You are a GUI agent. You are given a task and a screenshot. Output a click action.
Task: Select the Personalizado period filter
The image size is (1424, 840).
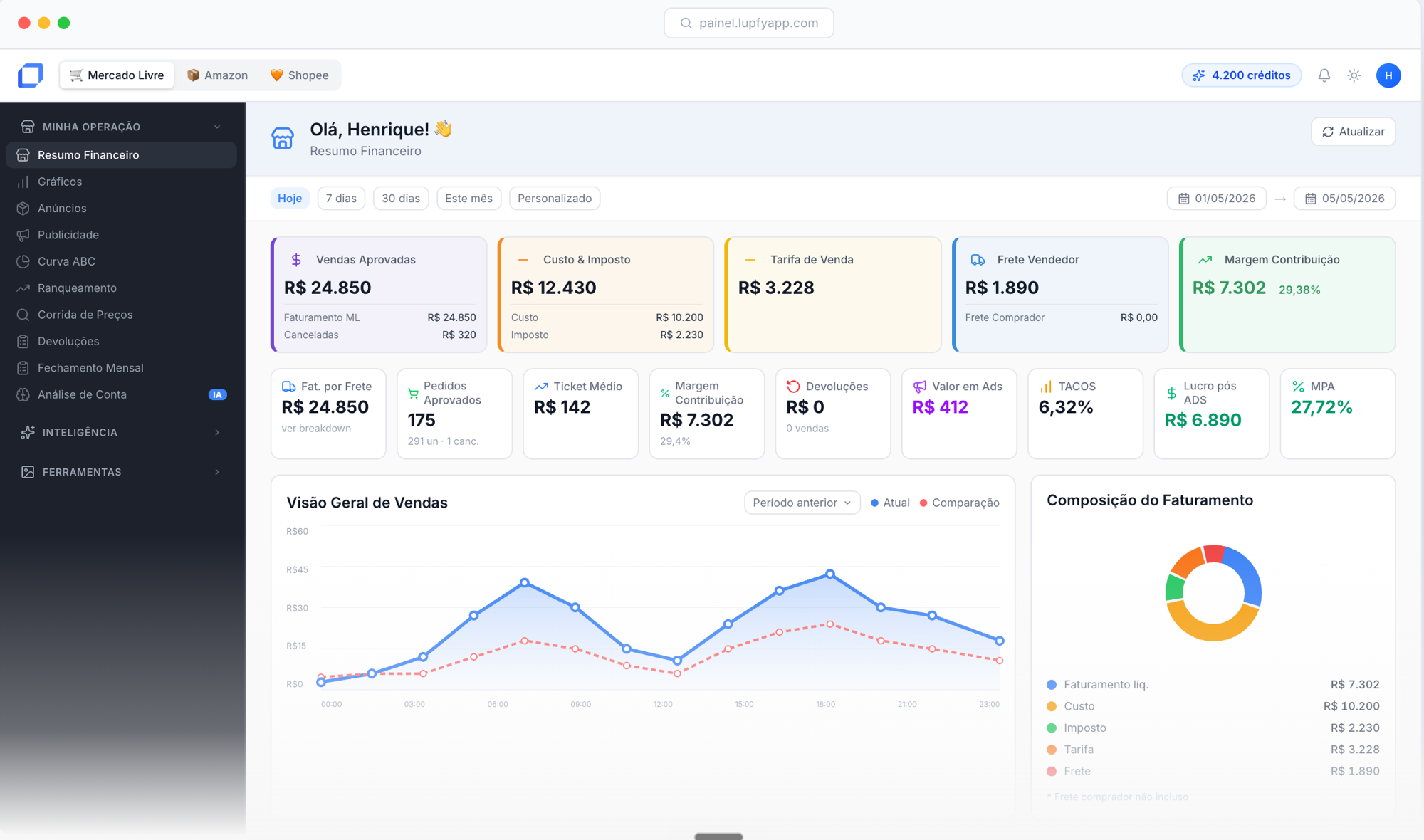coord(555,199)
